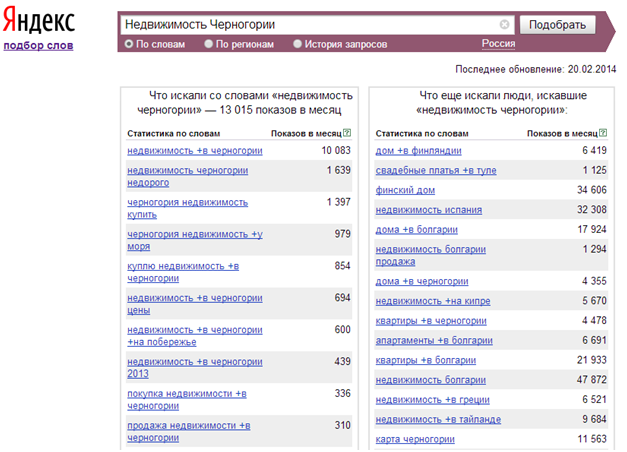Click the value 1 397
The width and height of the screenshot is (627, 452).
pos(338,202)
